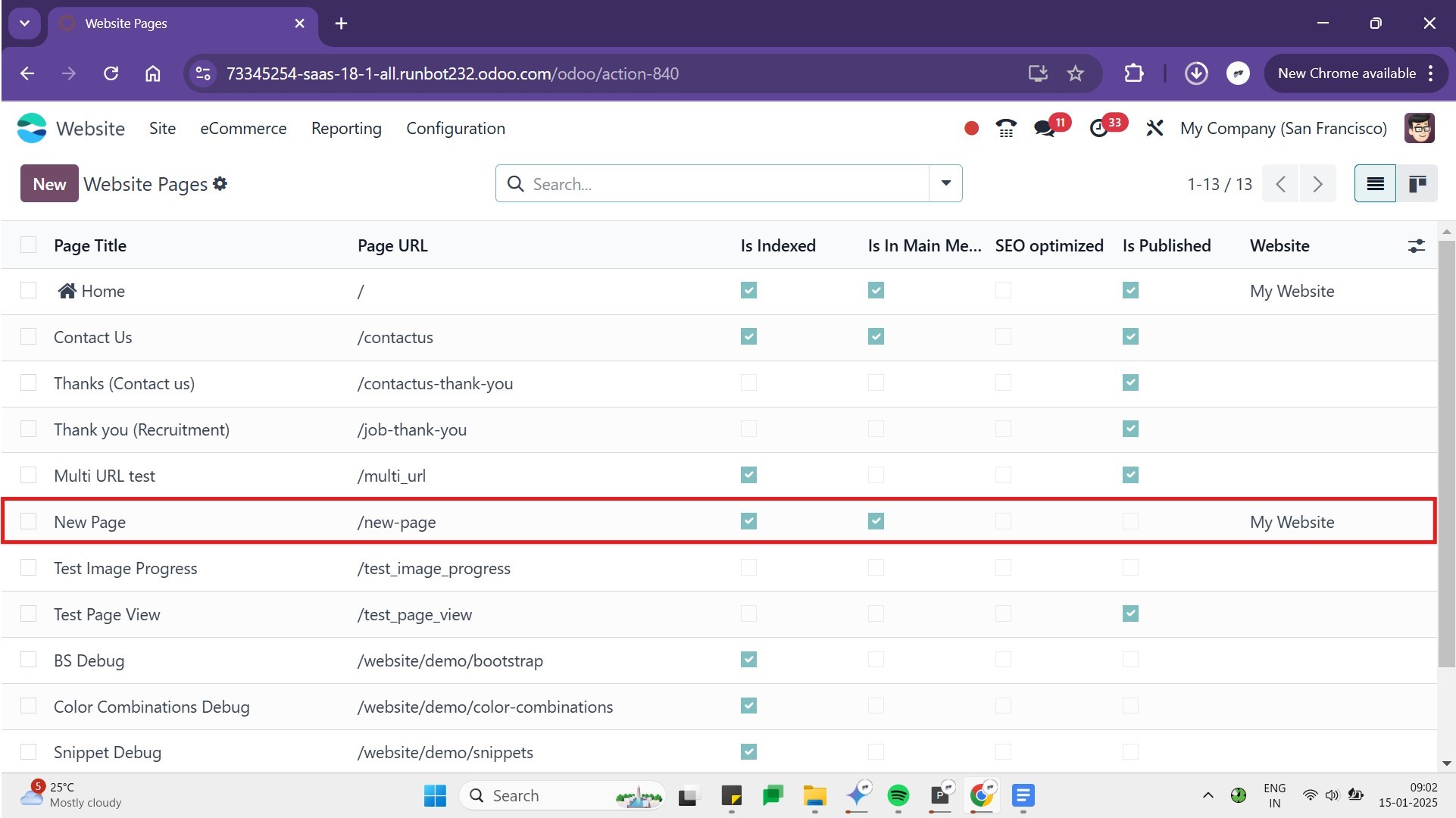Open Spotify from the taskbar
The width and height of the screenshot is (1456, 818).
(x=898, y=795)
